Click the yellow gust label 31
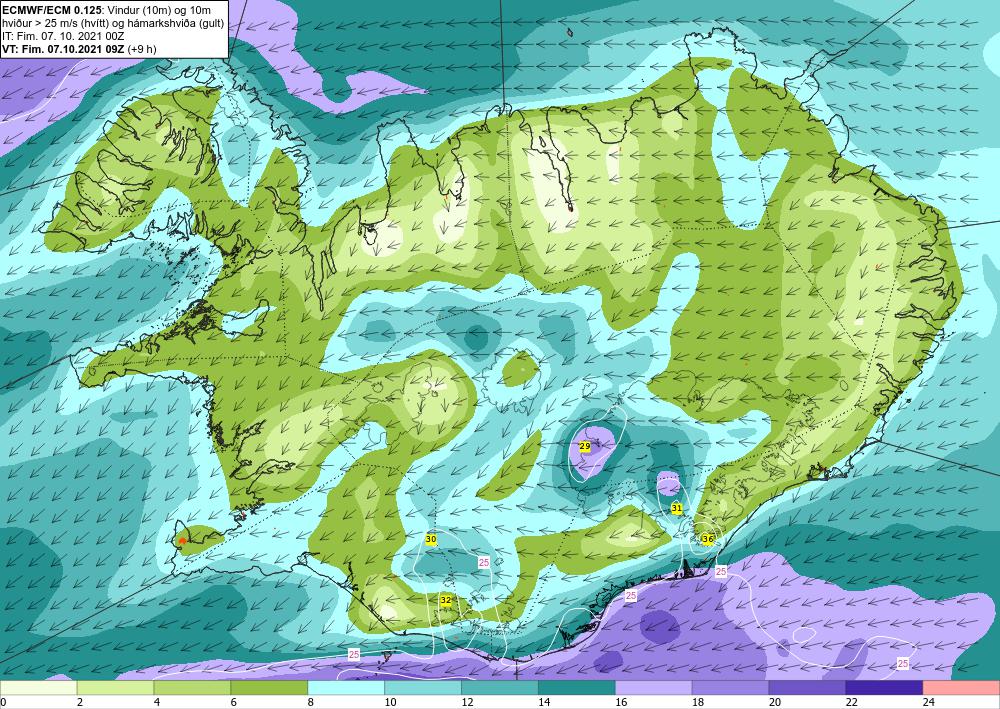Image resolution: width=1000 pixels, height=709 pixels. (677, 508)
